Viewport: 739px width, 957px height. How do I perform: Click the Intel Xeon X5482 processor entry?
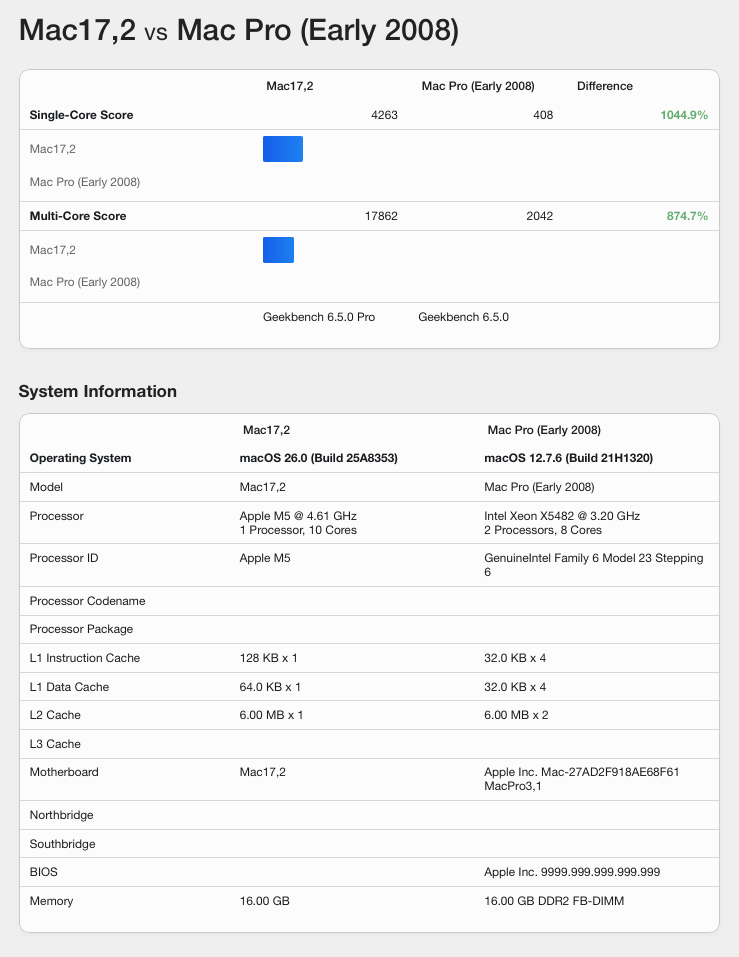[561, 516]
